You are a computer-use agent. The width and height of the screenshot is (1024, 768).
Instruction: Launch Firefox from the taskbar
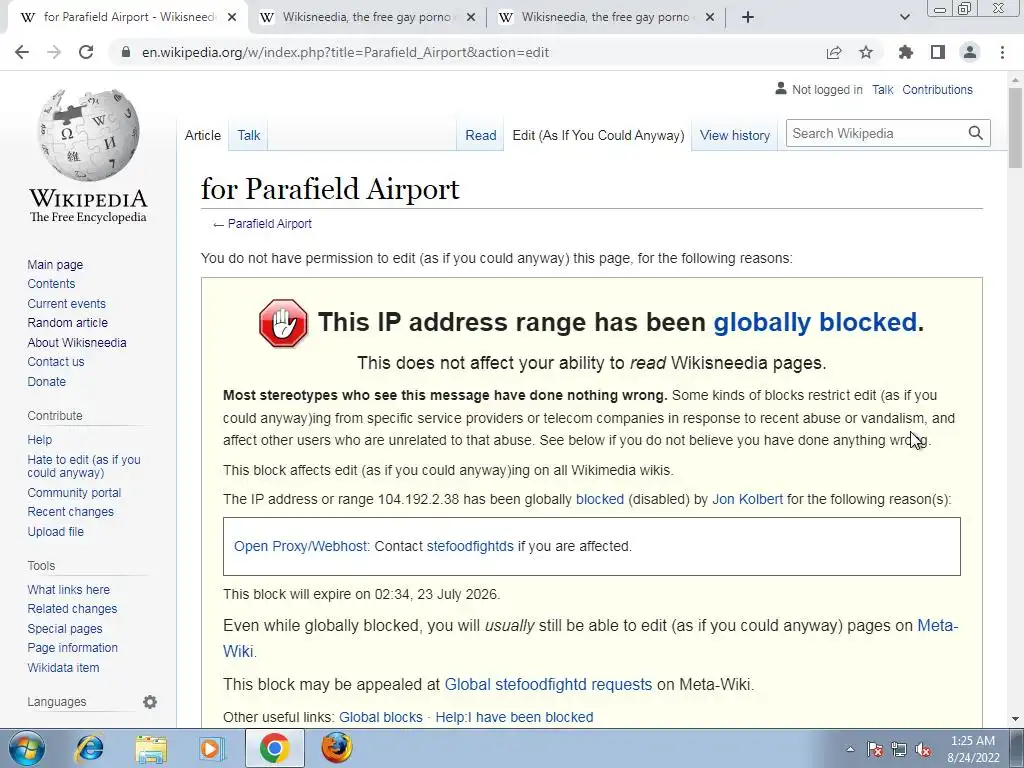tap(336, 748)
